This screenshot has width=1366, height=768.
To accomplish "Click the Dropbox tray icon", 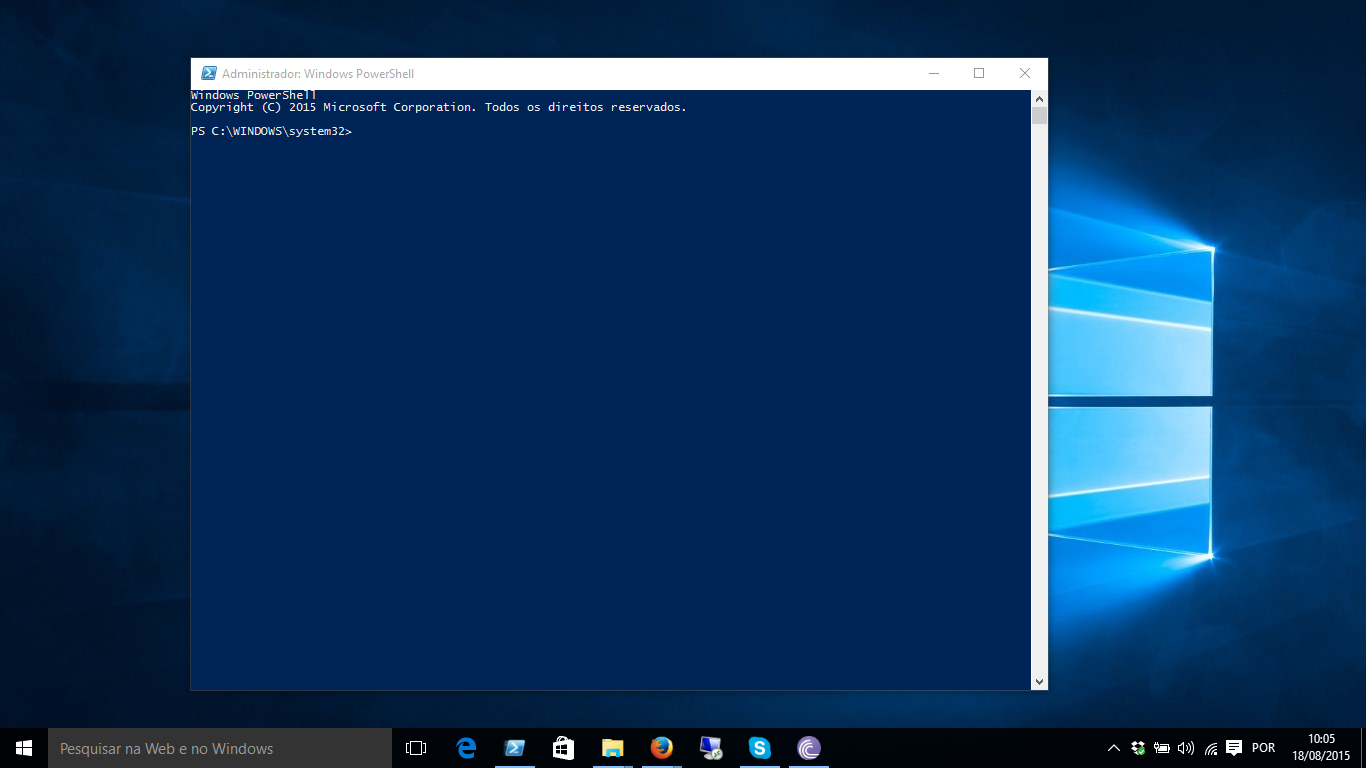I will (x=1138, y=748).
